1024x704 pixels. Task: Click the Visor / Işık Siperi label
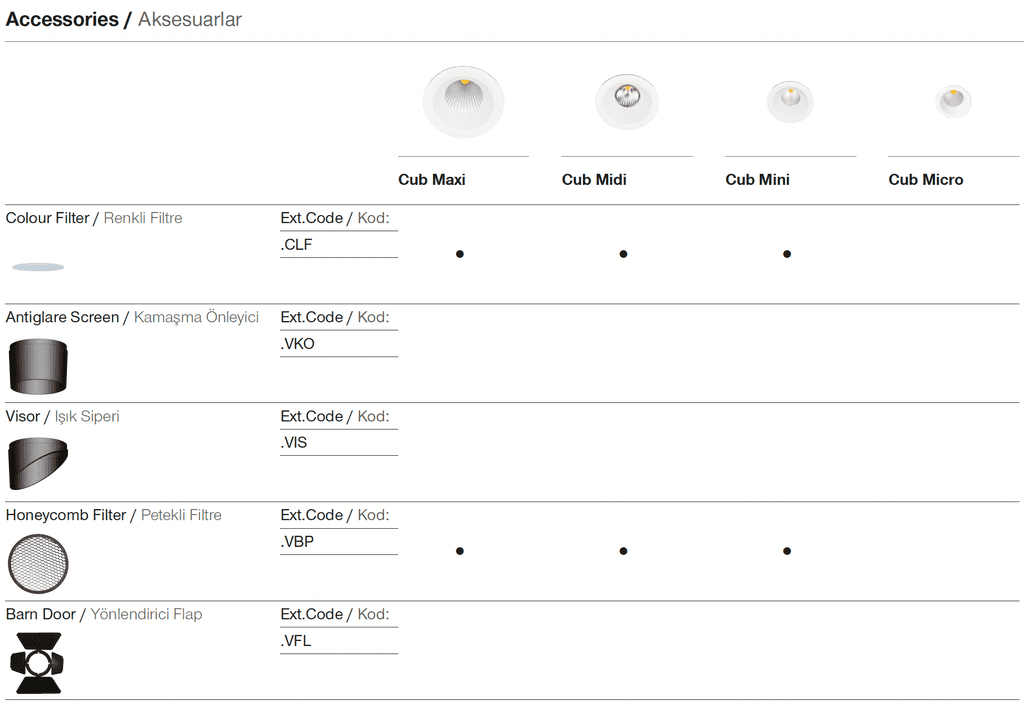(x=63, y=417)
